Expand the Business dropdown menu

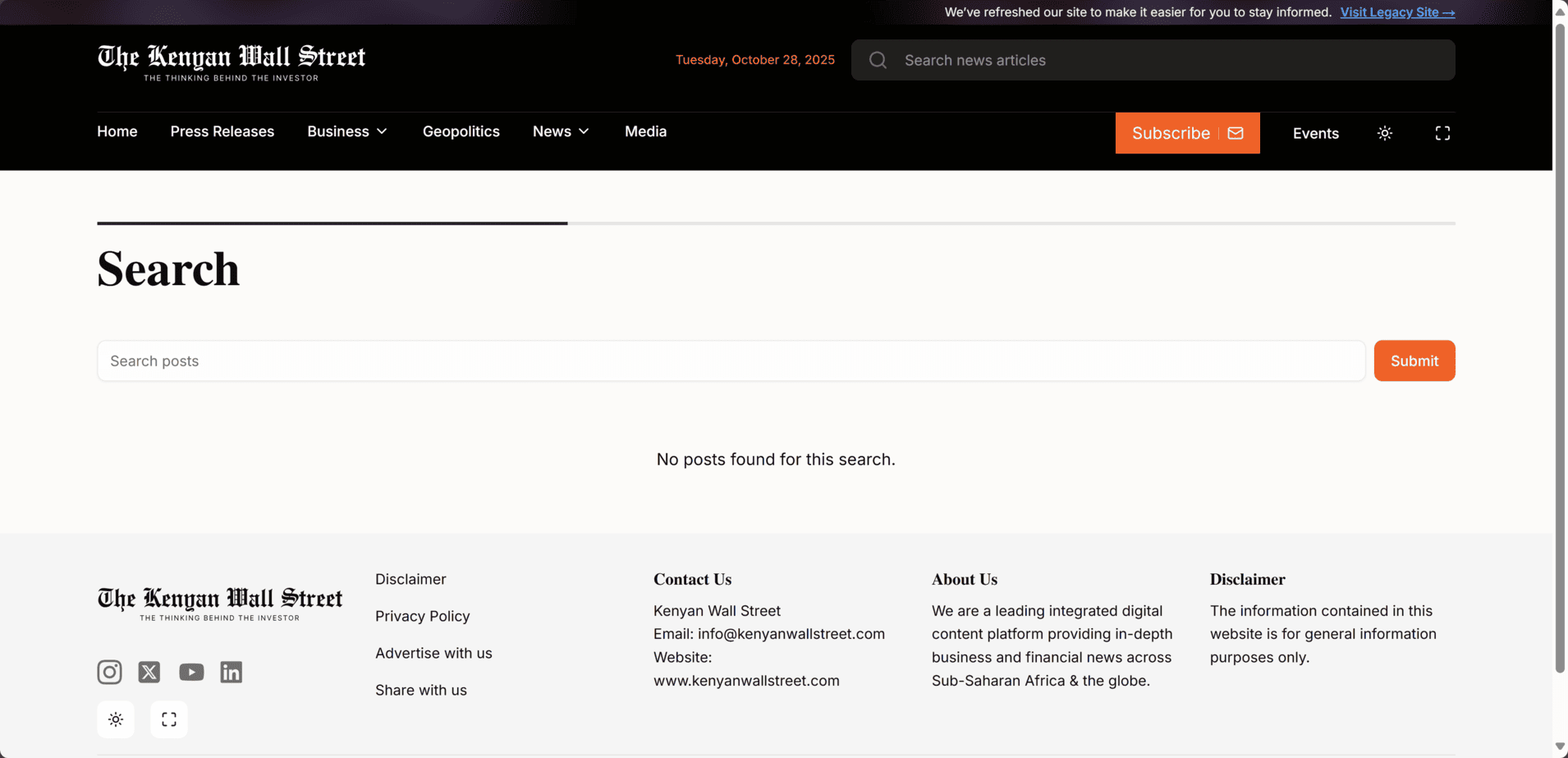(347, 131)
